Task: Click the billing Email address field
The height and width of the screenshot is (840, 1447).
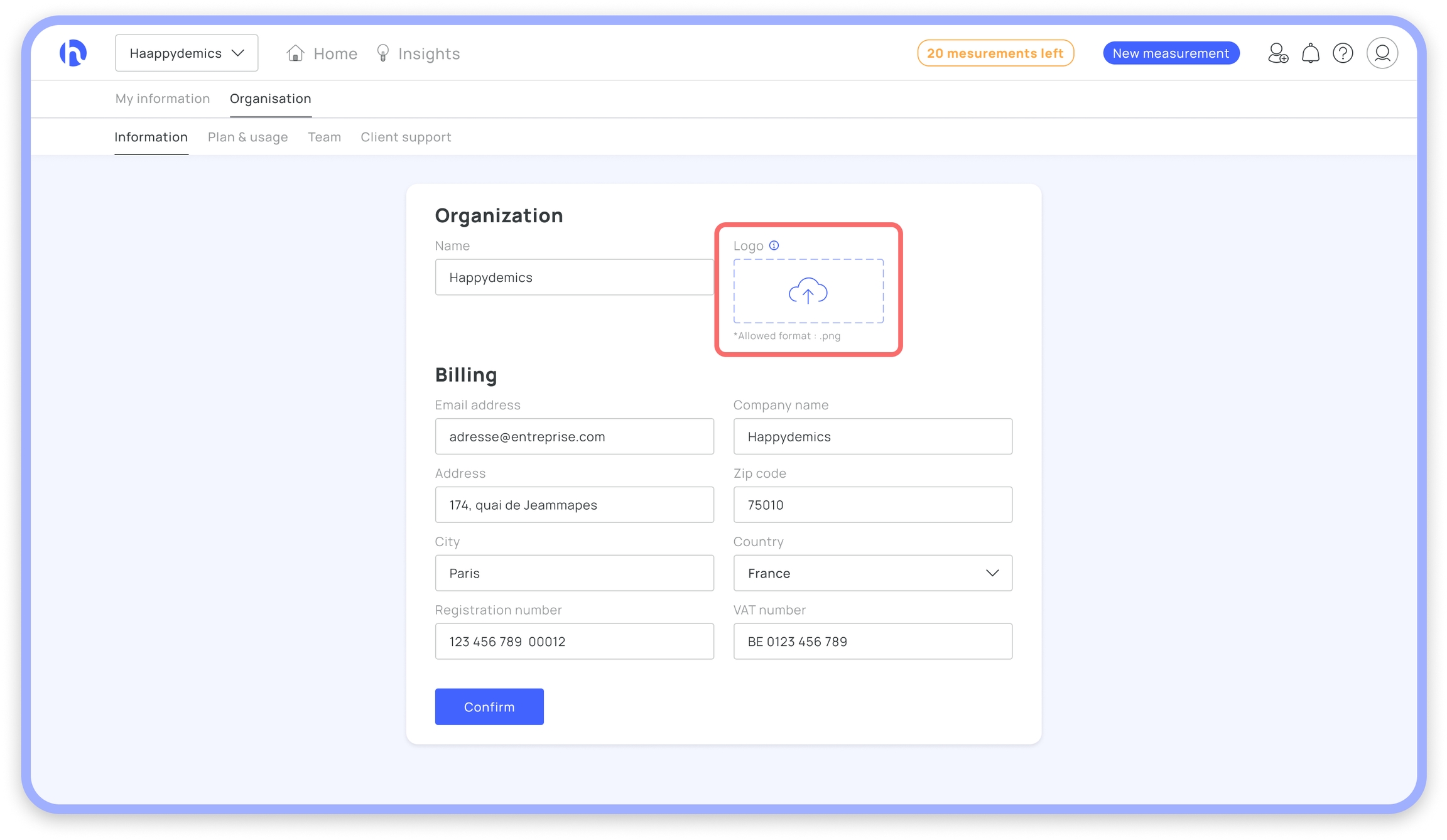Action: click(x=574, y=436)
